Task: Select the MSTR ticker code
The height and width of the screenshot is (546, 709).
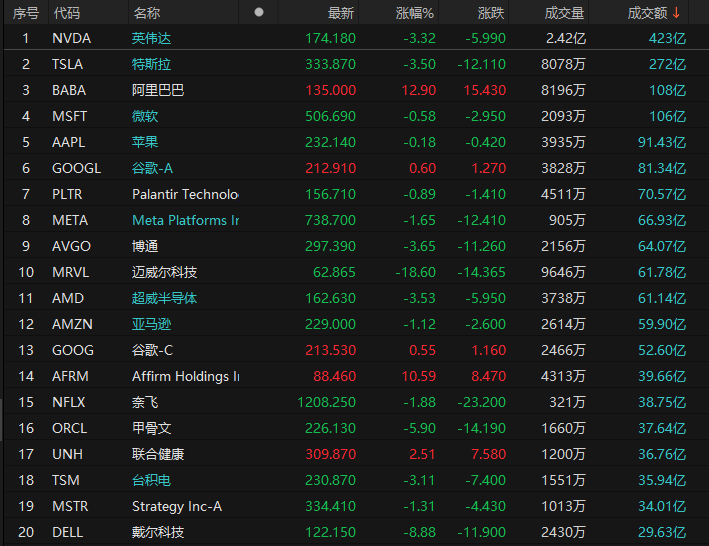Action: point(70,506)
